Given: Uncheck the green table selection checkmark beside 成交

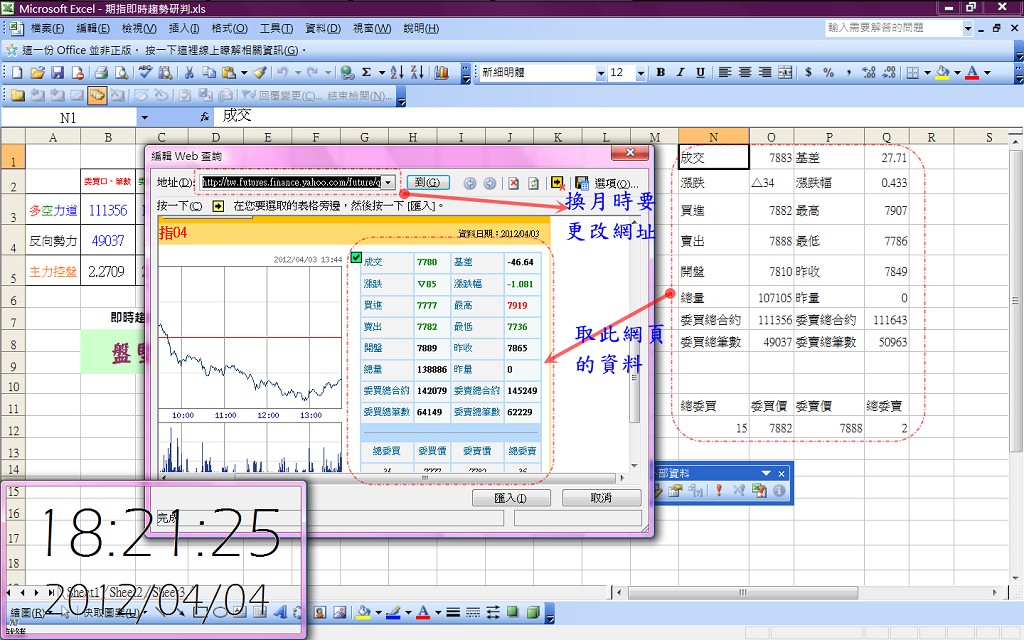Looking at the screenshot, I should coord(356,257).
